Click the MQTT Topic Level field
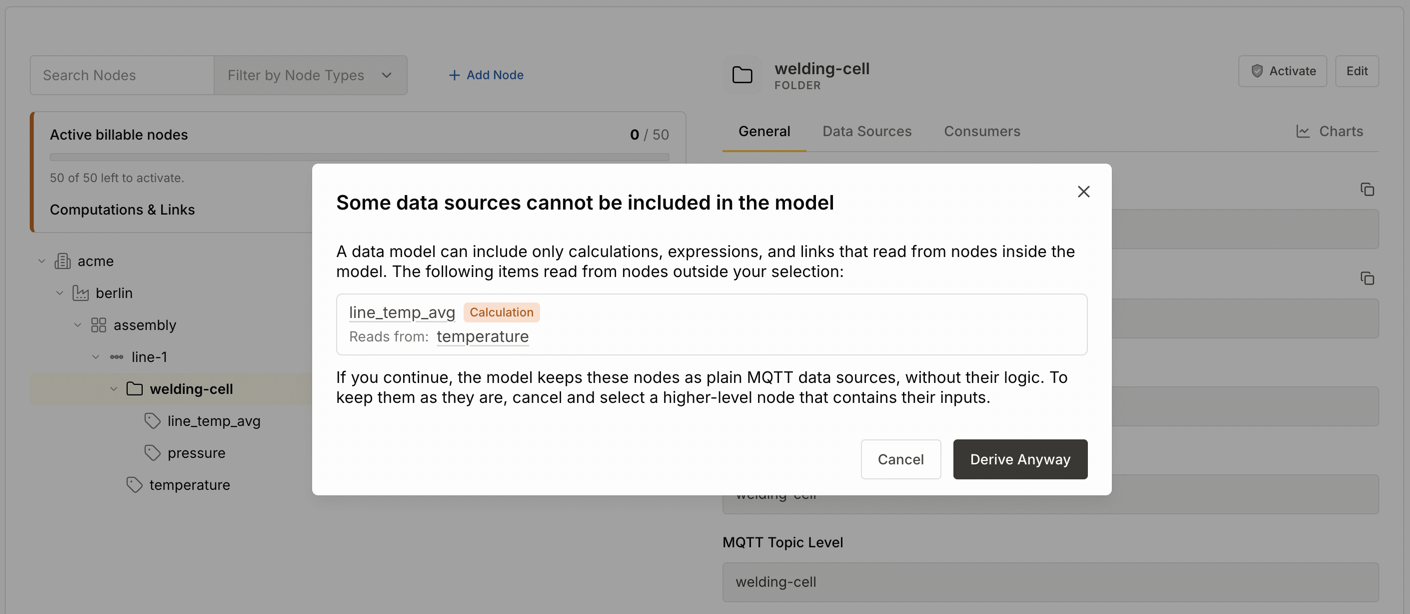The image size is (1410, 614). pyautogui.click(x=1050, y=582)
